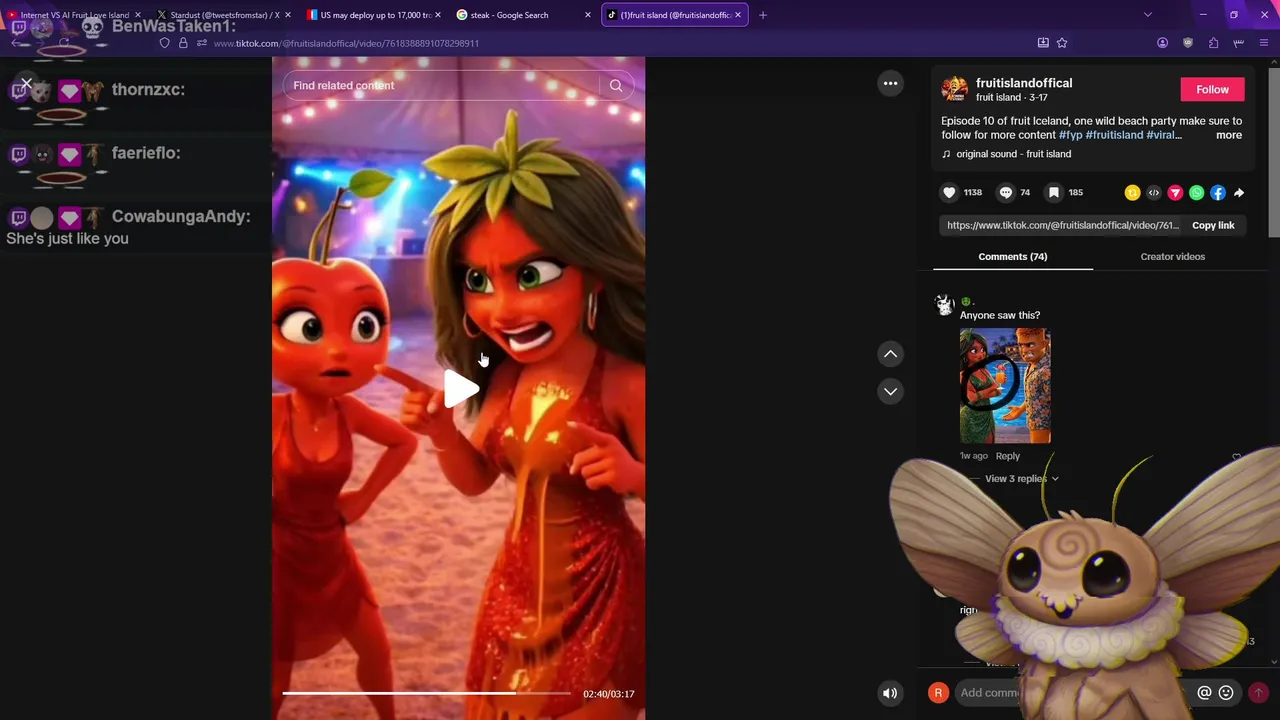Image resolution: width=1280 pixels, height=720 pixels.
Task: Expand description with 'more'
Action: point(1229,135)
